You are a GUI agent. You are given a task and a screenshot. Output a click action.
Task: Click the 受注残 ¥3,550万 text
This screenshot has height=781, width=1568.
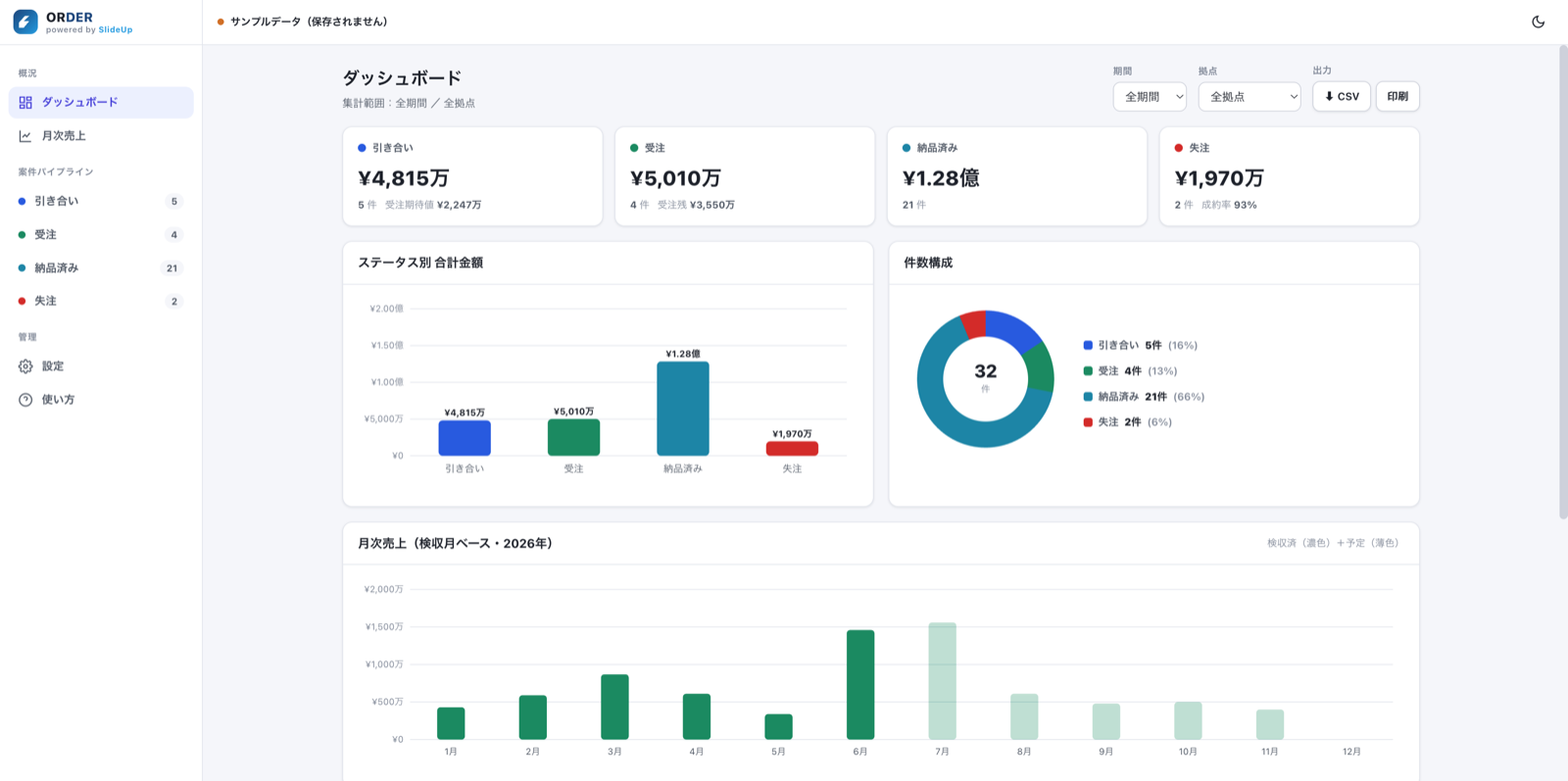tap(696, 205)
